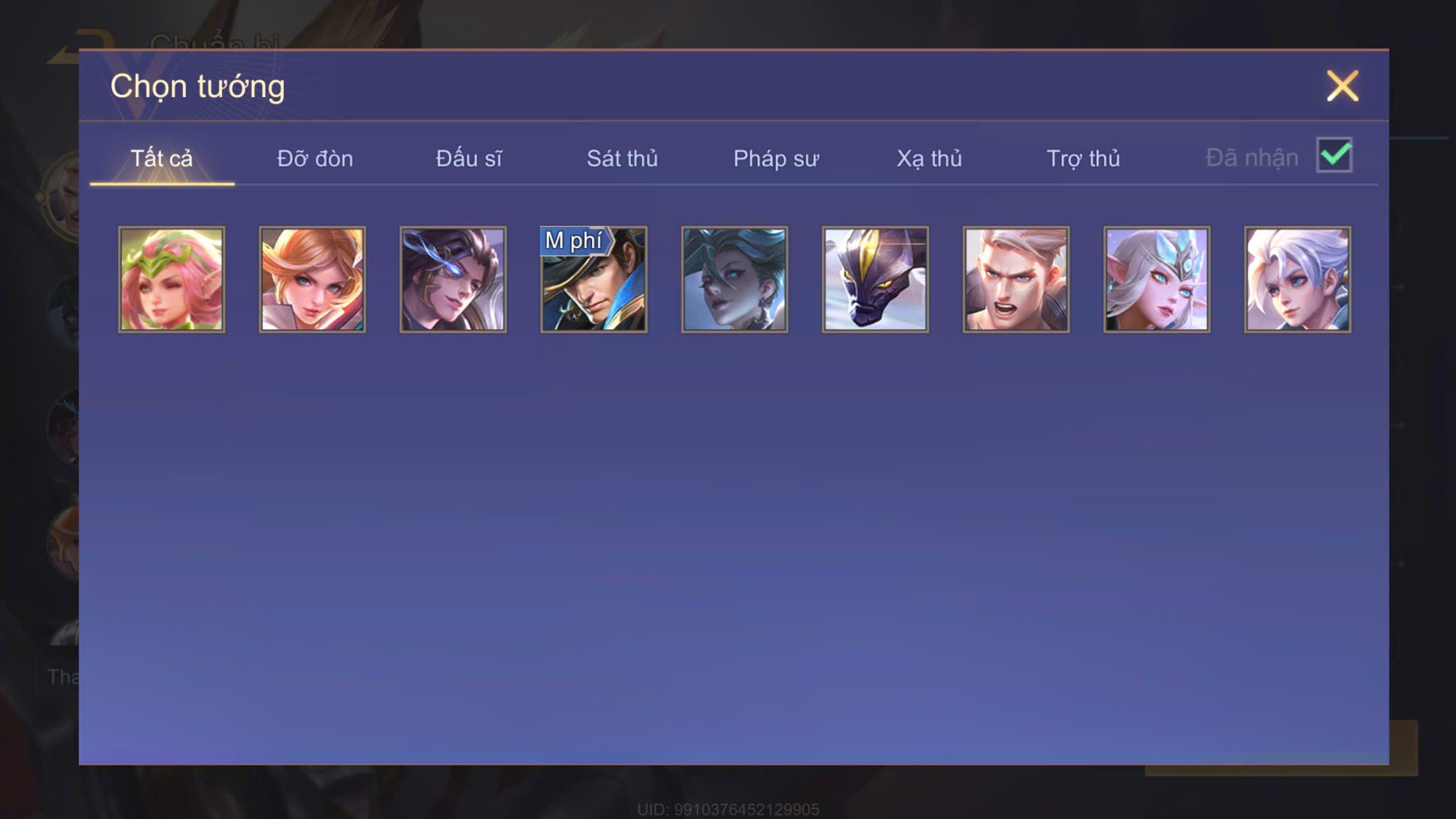Click the Đã nhận label text
This screenshot has width=1456, height=819.
[x=1252, y=158]
